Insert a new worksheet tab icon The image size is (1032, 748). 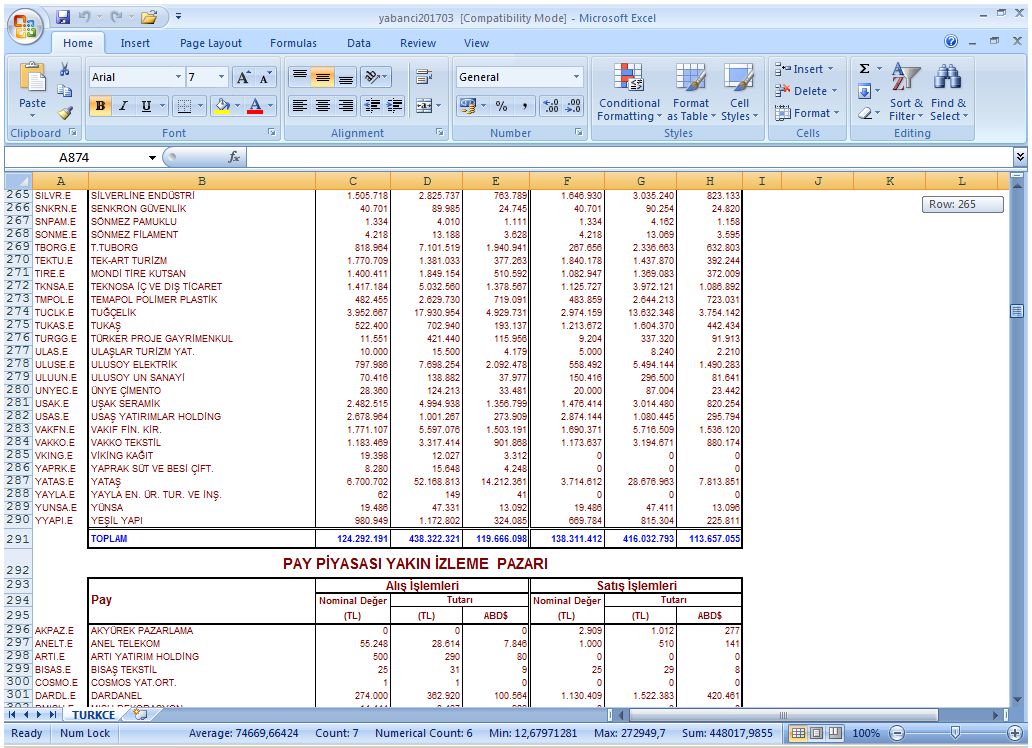tap(140, 714)
